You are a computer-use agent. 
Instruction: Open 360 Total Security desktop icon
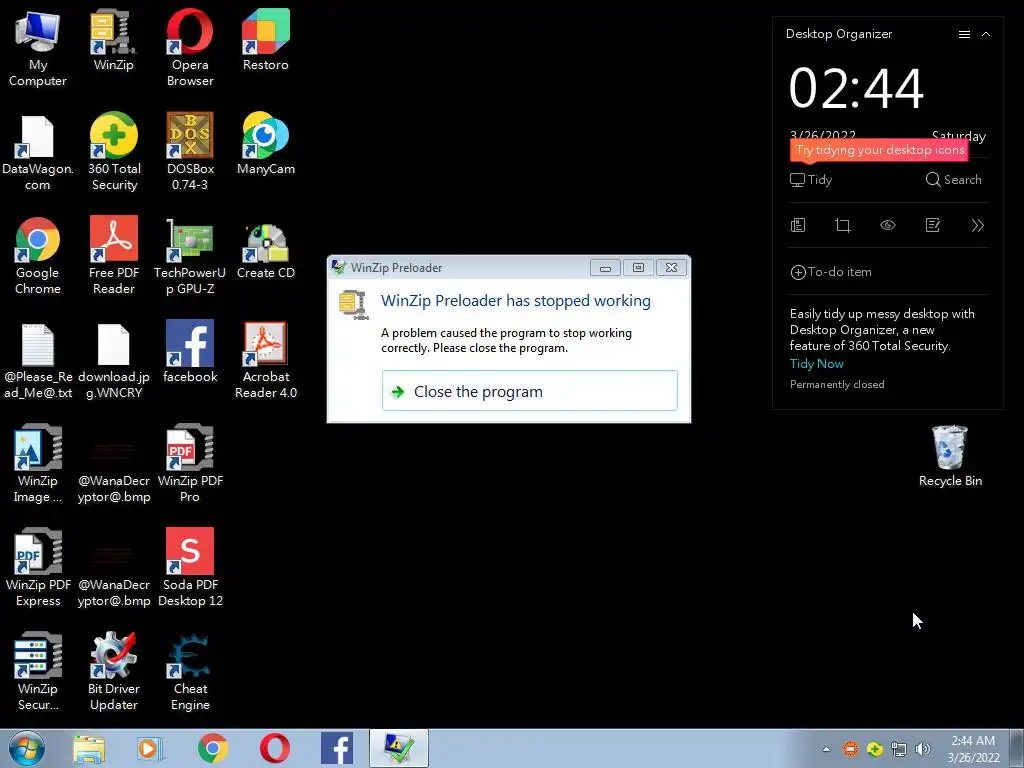click(114, 152)
